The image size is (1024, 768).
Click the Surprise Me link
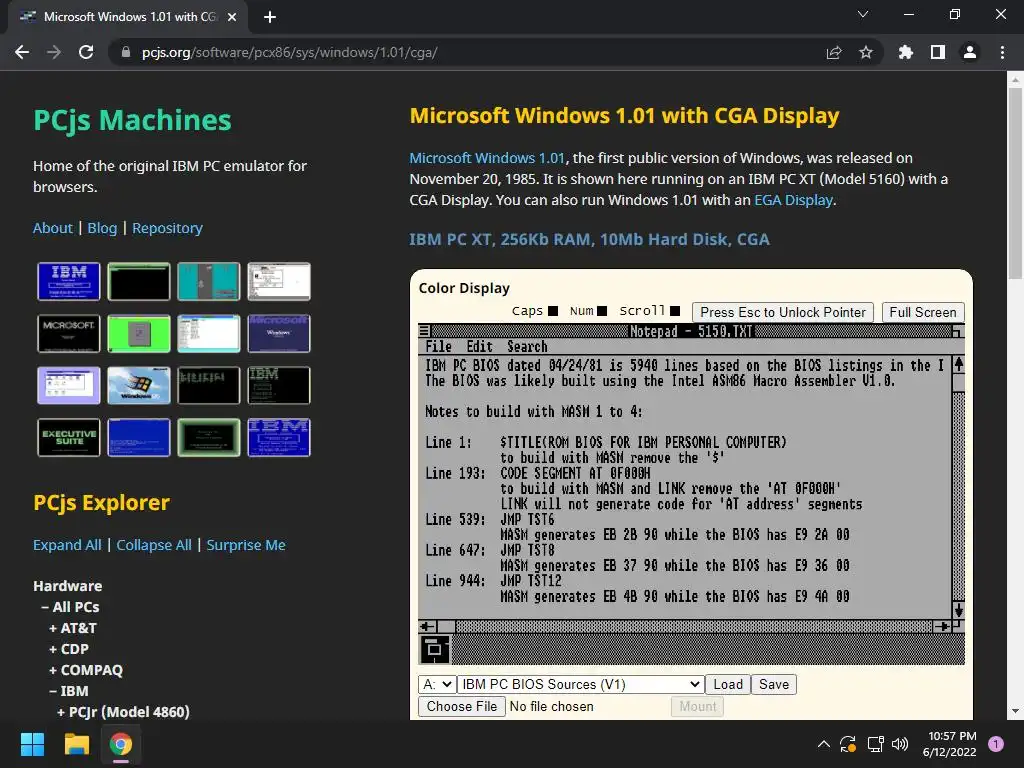point(246,545)
